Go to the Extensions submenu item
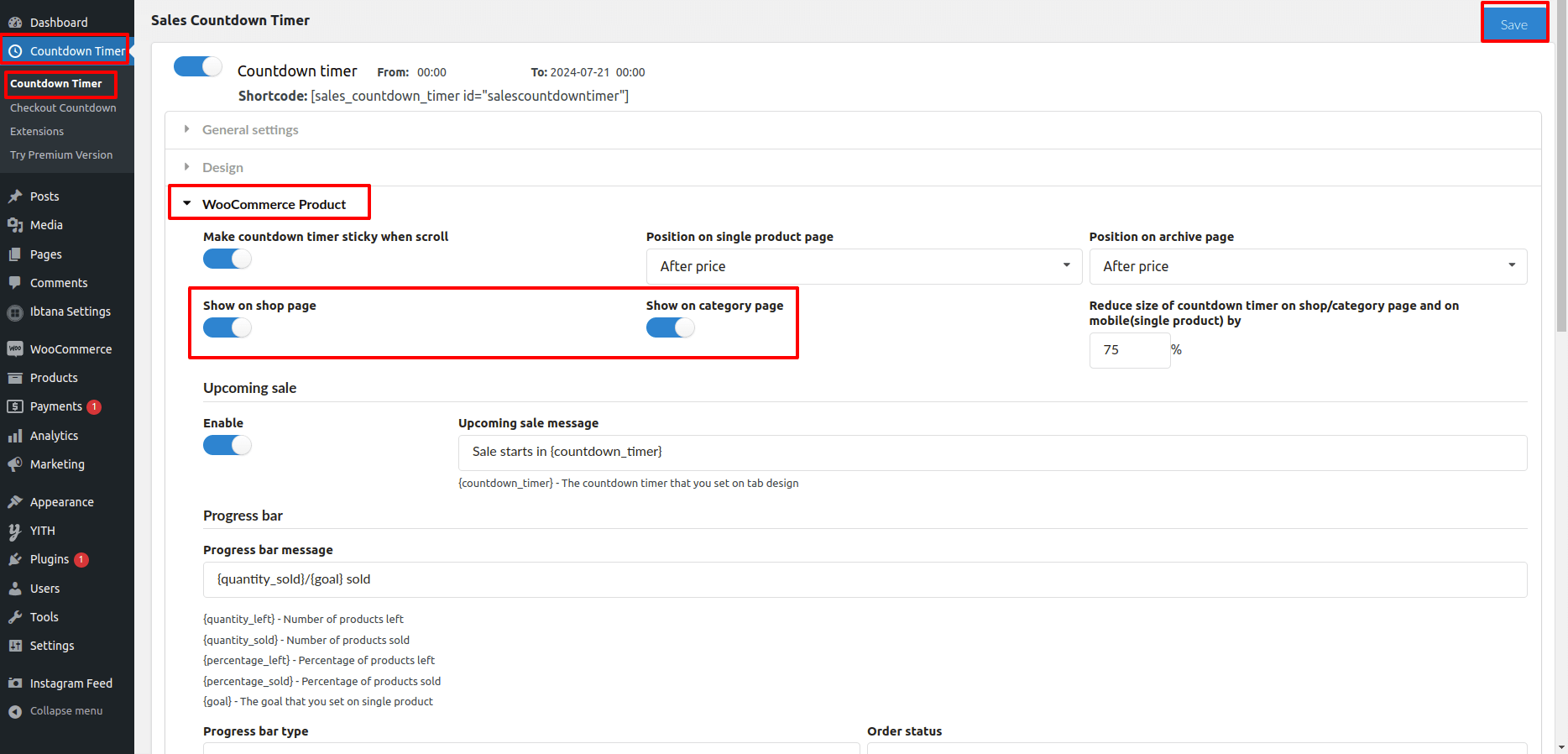 tap(37, 132)
